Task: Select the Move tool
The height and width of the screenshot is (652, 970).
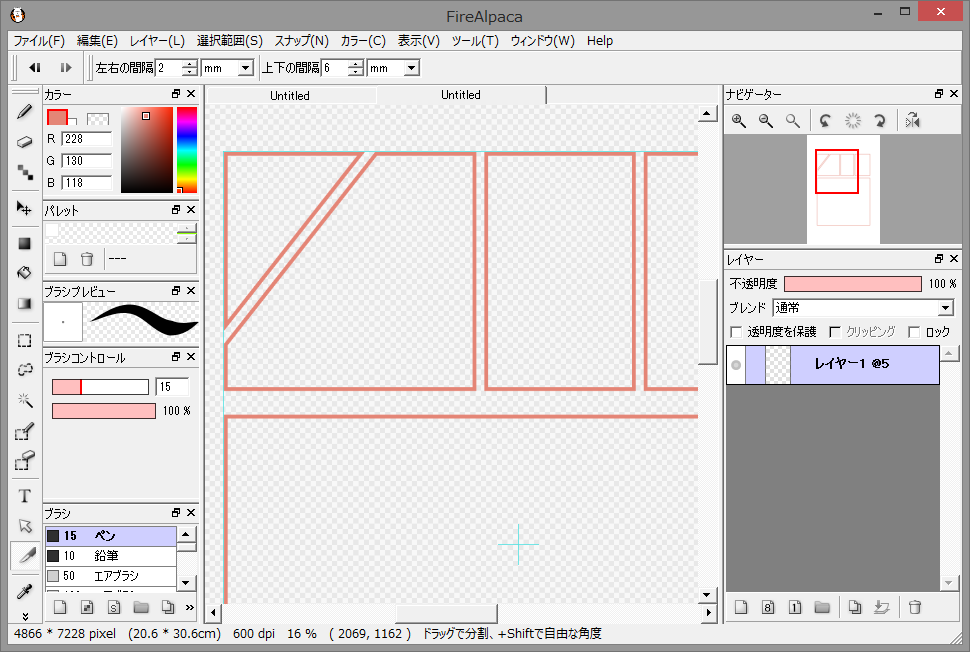Action: pos(24,208)
